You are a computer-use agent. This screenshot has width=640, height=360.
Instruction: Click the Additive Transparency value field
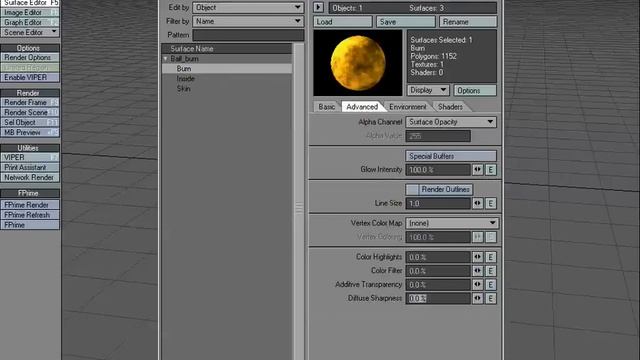(438, 284)
